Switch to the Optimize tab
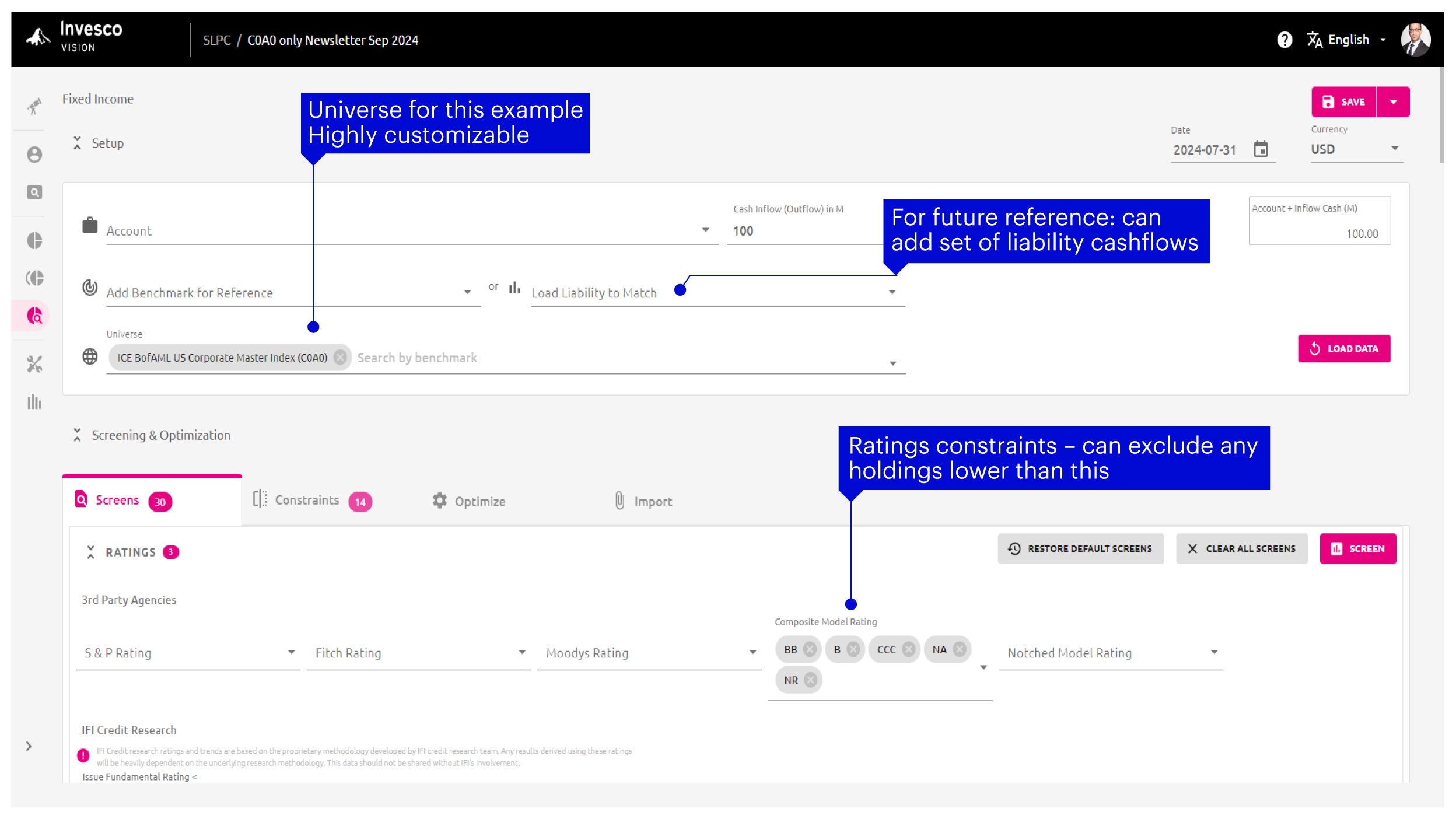The height and width of the screenshot is (819, 1456). (x=469, y=501)
